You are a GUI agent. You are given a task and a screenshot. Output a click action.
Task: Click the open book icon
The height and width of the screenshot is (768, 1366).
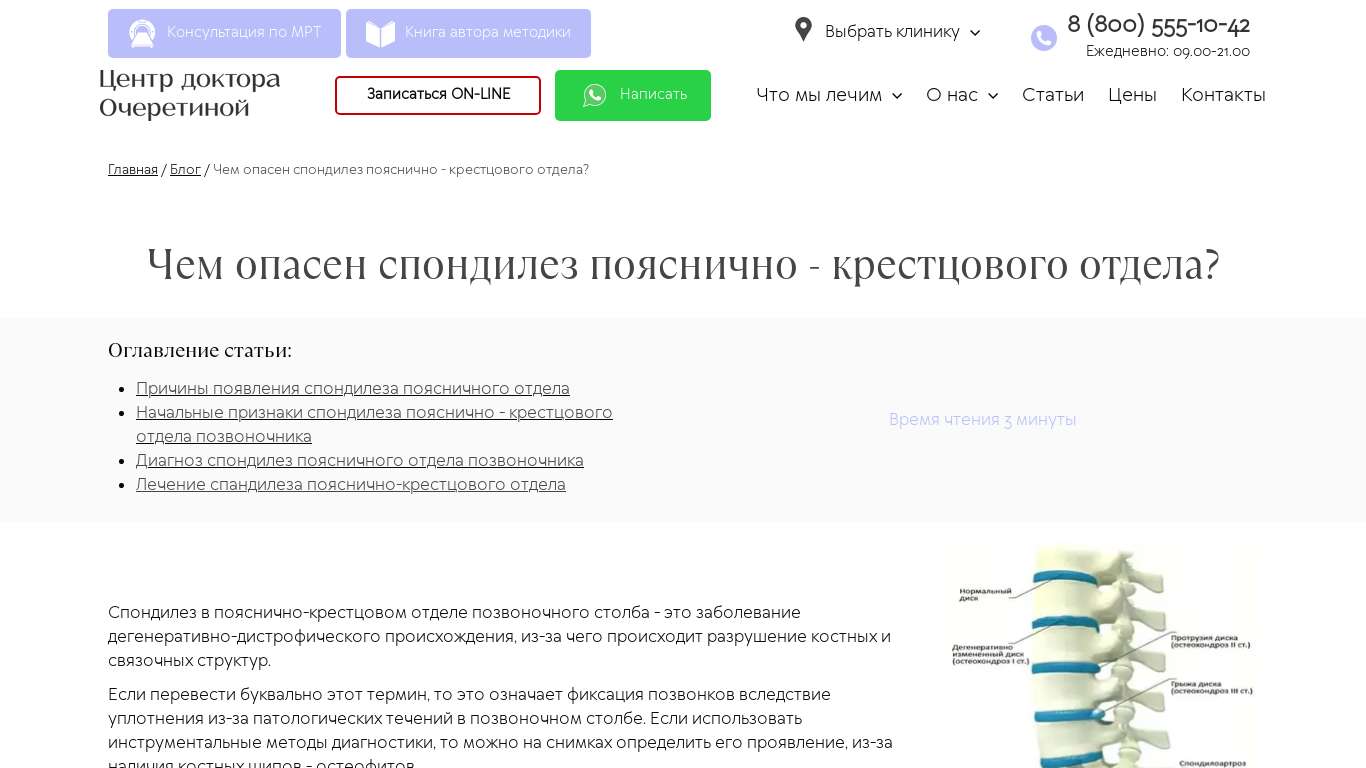[380, 33]
